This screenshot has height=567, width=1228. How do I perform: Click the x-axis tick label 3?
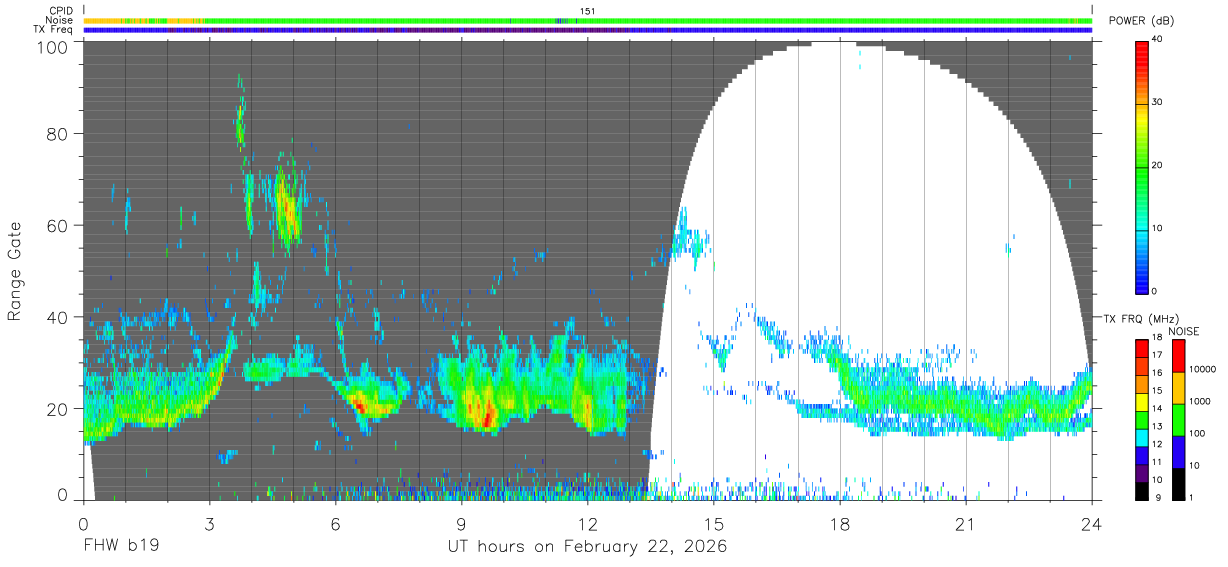point(209,524)
